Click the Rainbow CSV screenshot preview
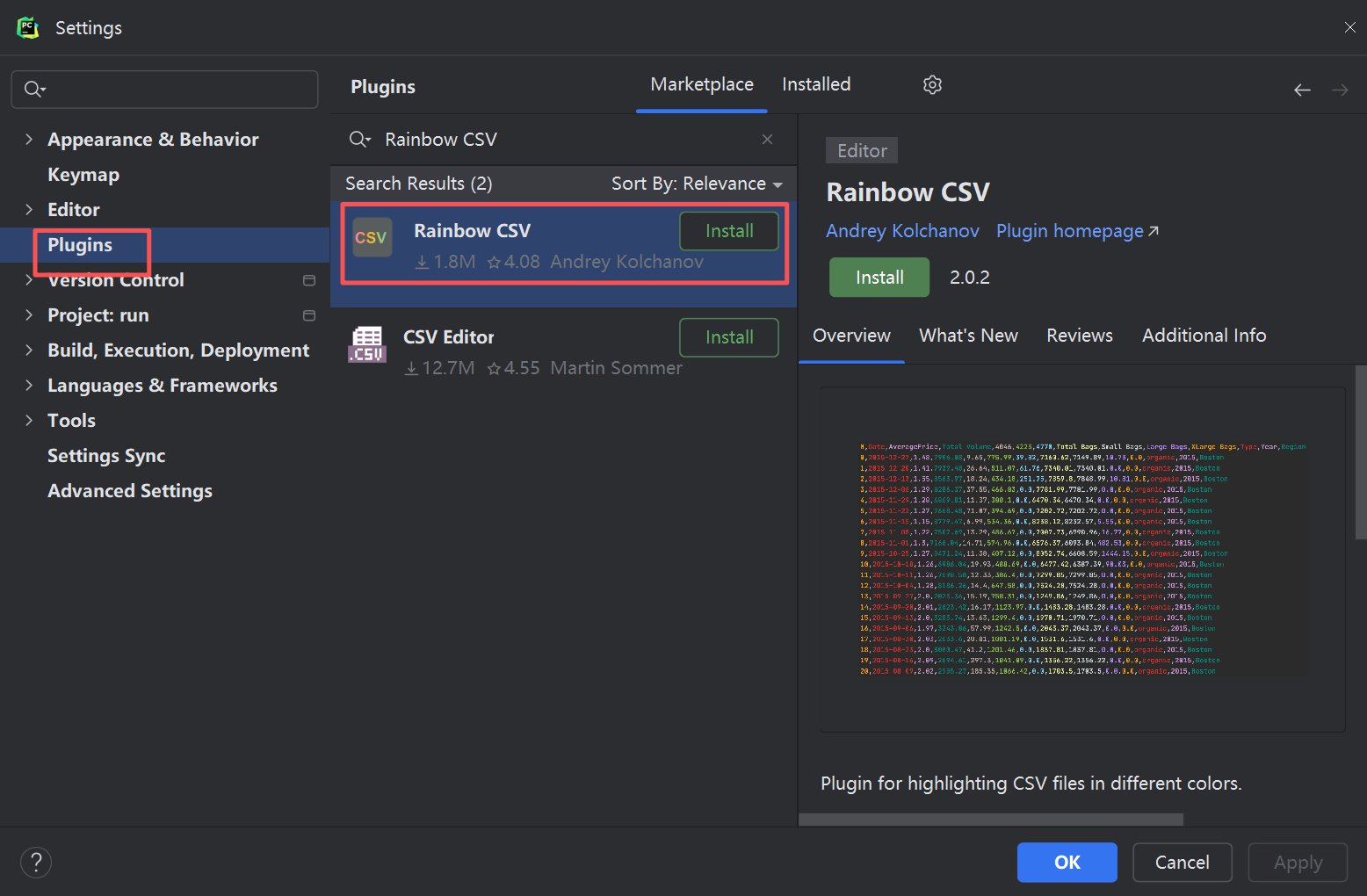Image resolution: width=1367 pixels, height=896 pixels. click(x=1082, y=559)
